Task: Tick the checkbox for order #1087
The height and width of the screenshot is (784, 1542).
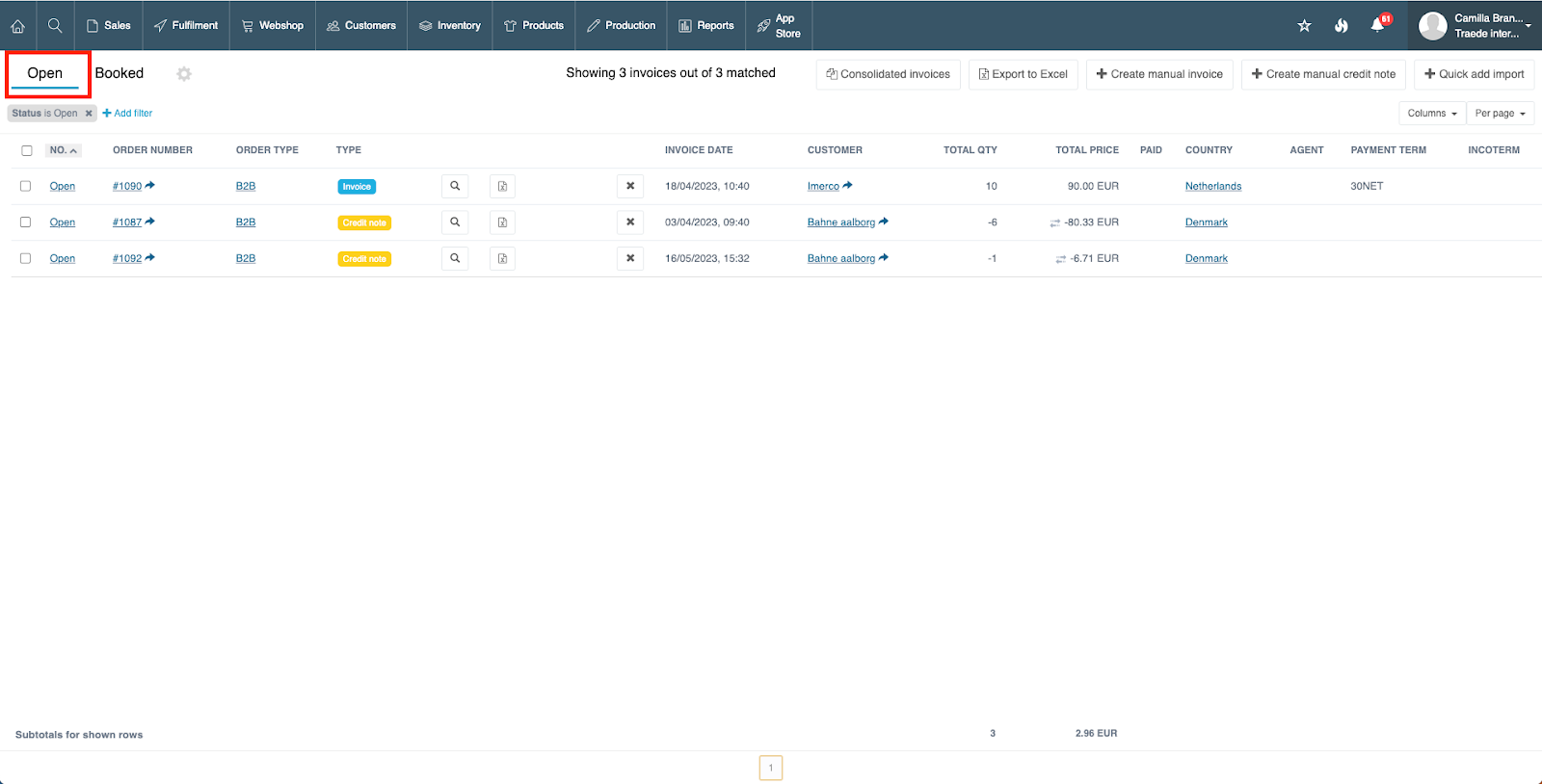Action: coord(26,222)
